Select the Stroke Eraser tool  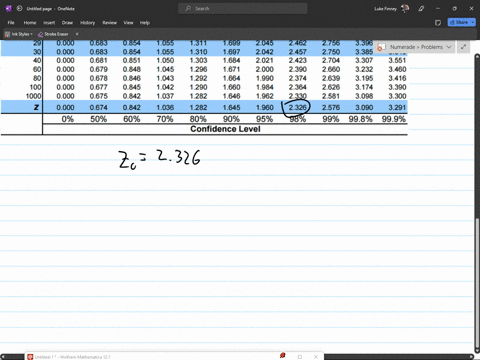tap(53, 34)
